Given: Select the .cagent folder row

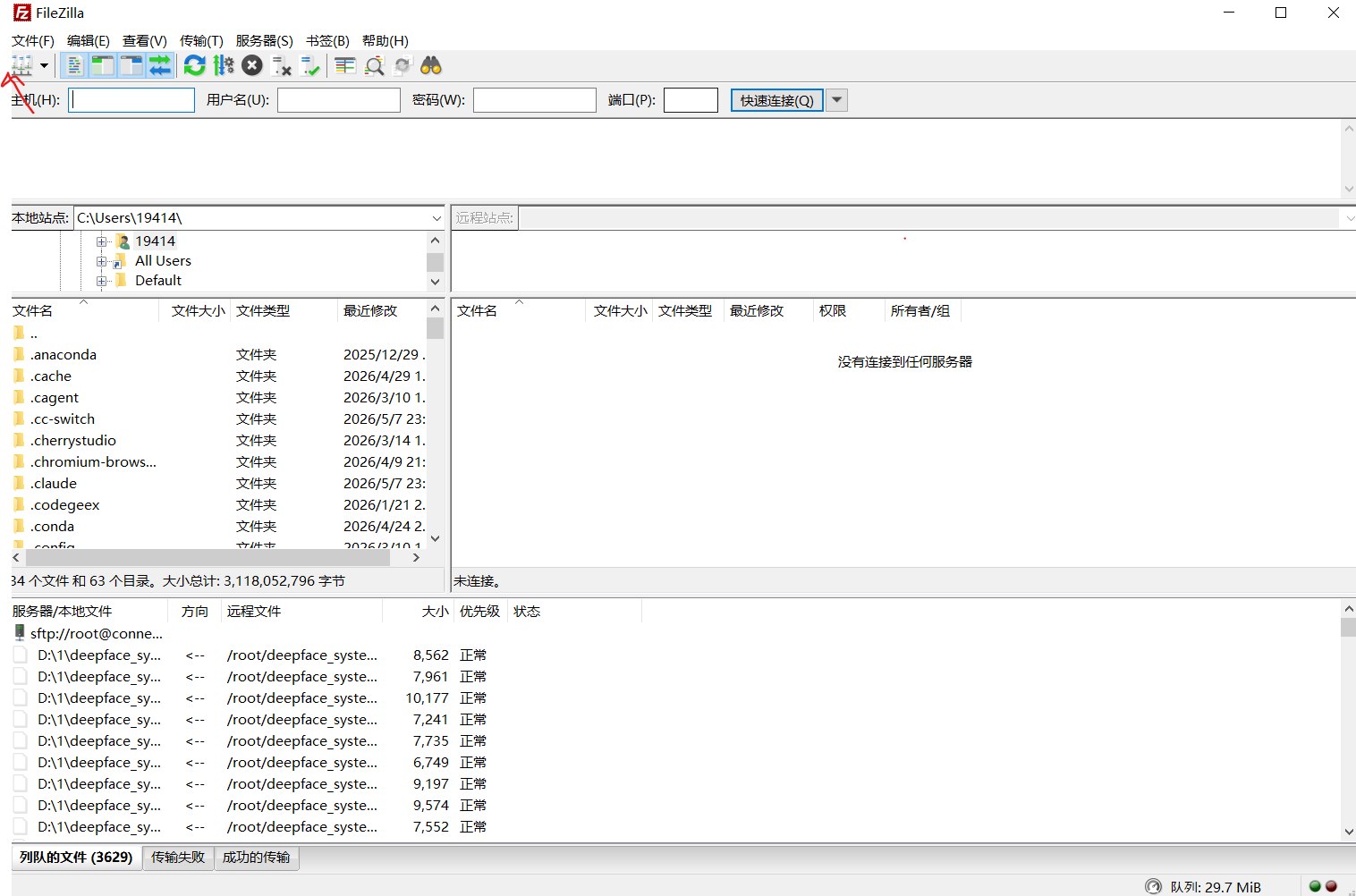Looking at the screenshot, I should [219, 398].
